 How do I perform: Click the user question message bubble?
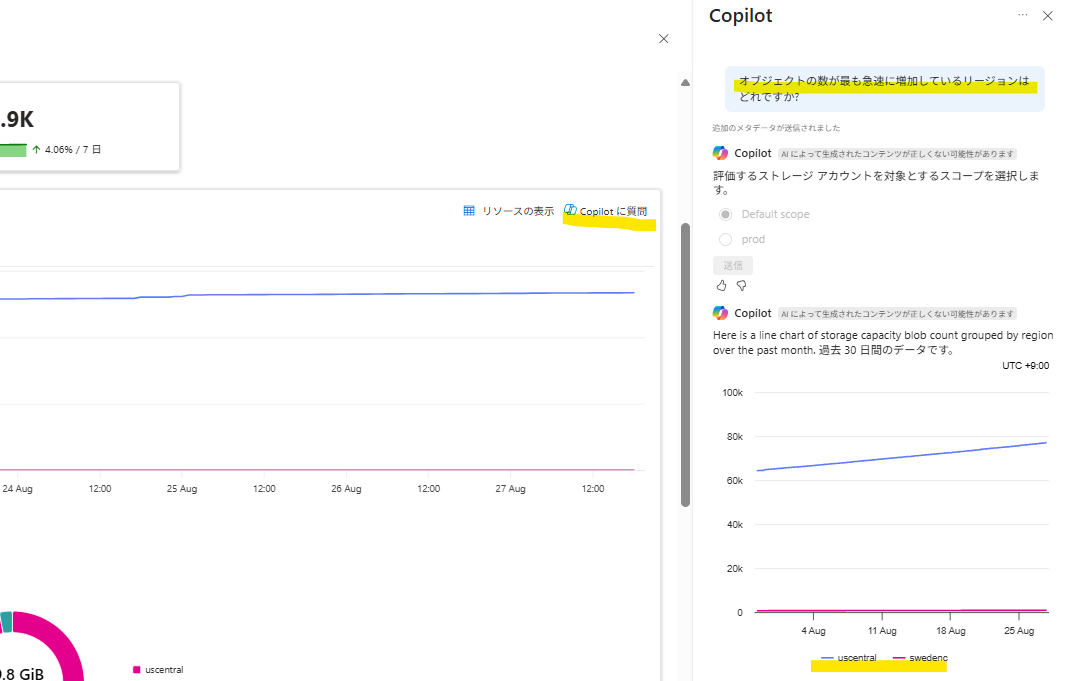[x=884, y=89]
